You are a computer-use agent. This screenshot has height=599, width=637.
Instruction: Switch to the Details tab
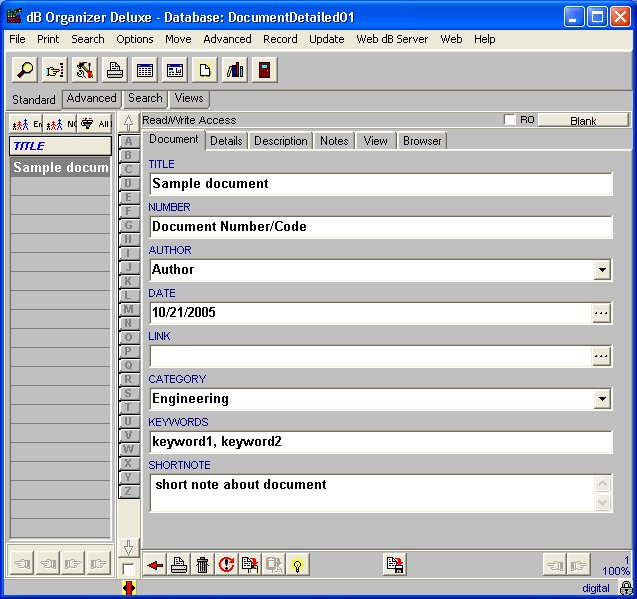(x=226, y=141)
